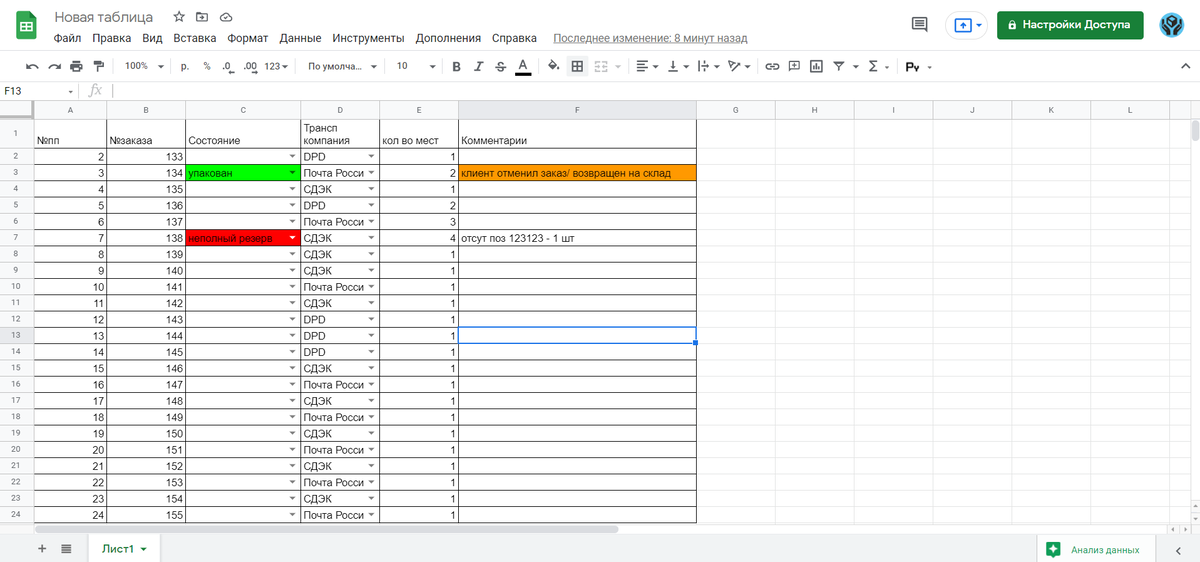The image size is (1200, 562).
Task: Click the decrease decimal places icon
Action: click(x=227, y=66)
